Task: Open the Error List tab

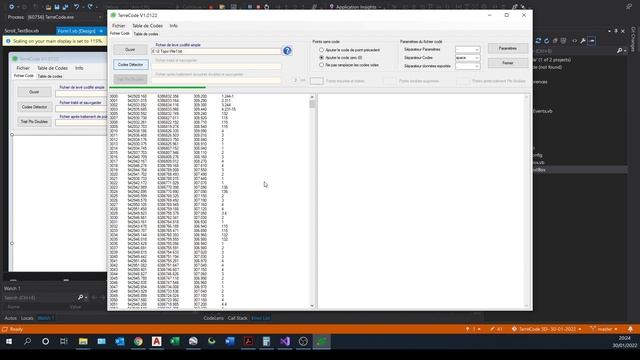Action: click(260, 318)
